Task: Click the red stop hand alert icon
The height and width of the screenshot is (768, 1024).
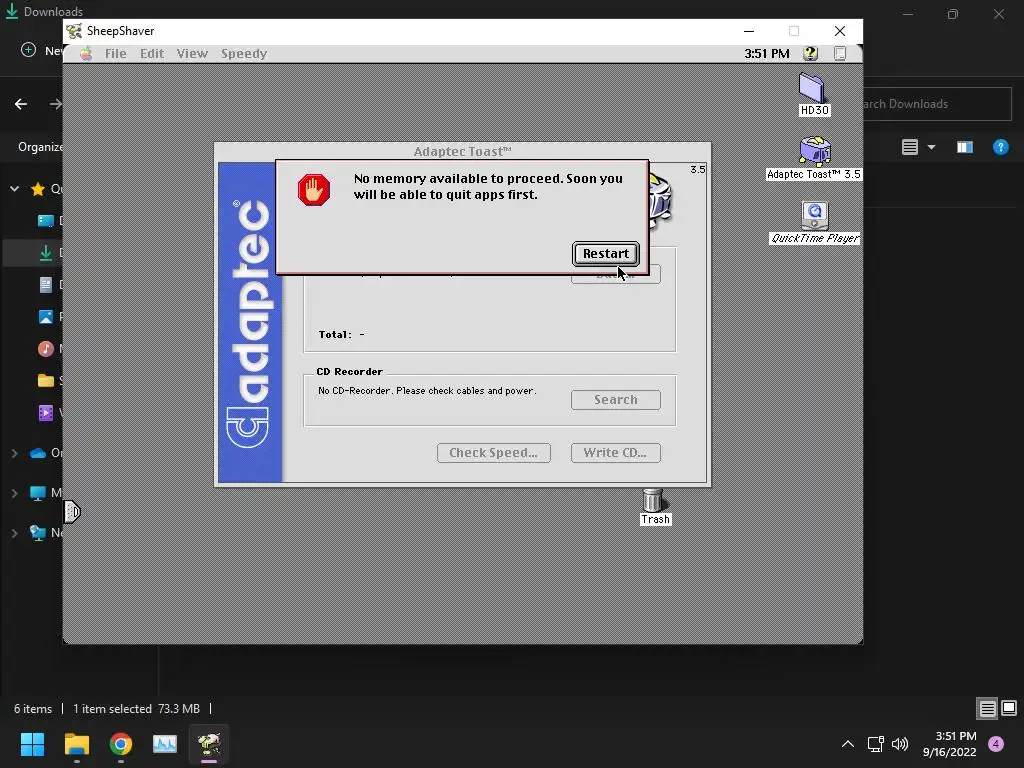Action: 313,190
